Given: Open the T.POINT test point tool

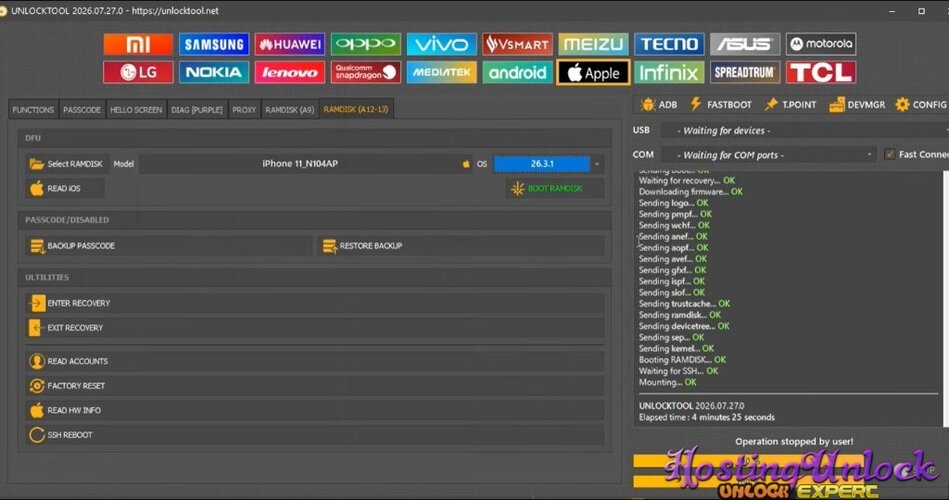Looking at the screenshot, I should (x=790, y=105).
